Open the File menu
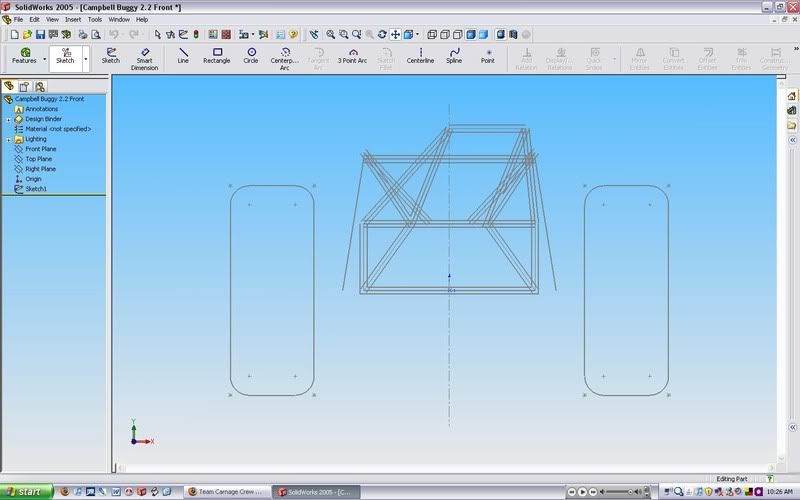Viewport: 800px width, 500px height. point(18,19)
